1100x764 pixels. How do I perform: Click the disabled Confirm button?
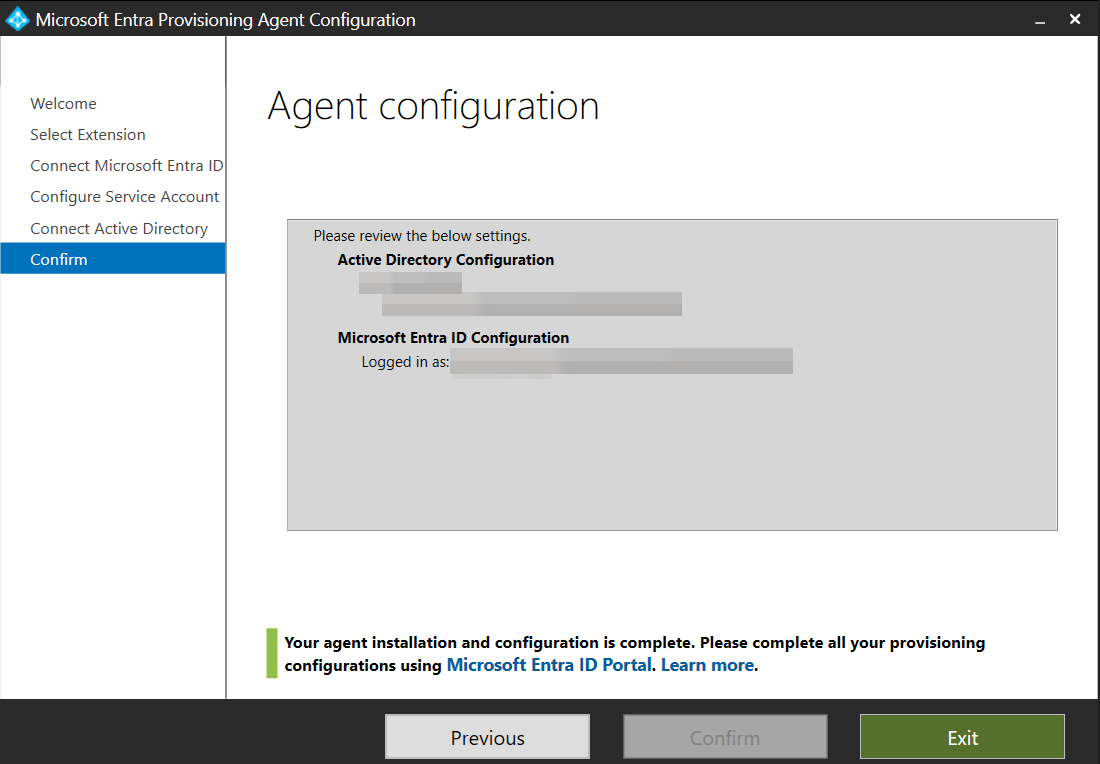[725, 737]
